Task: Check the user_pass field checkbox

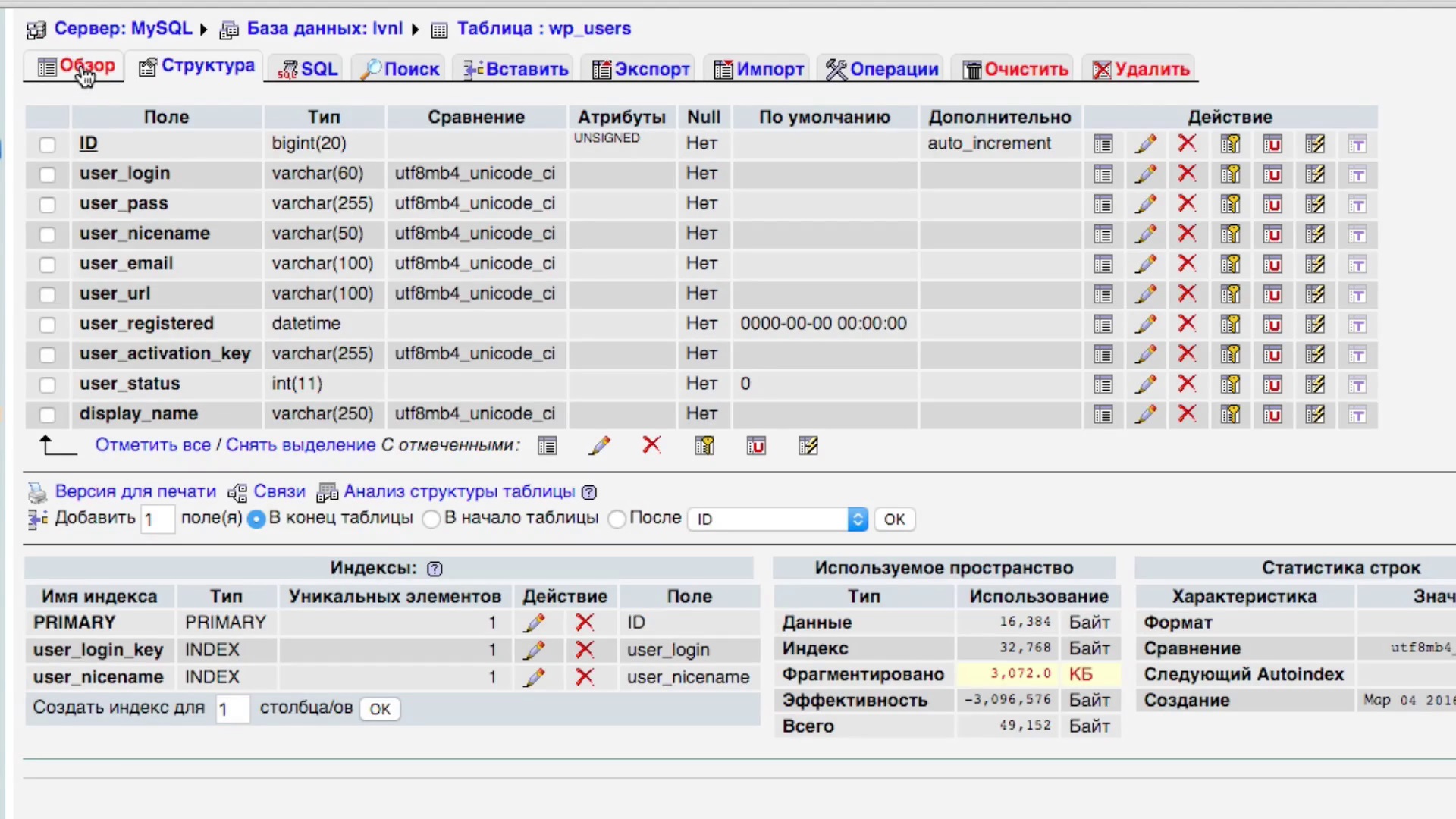Action: point(47,205)
